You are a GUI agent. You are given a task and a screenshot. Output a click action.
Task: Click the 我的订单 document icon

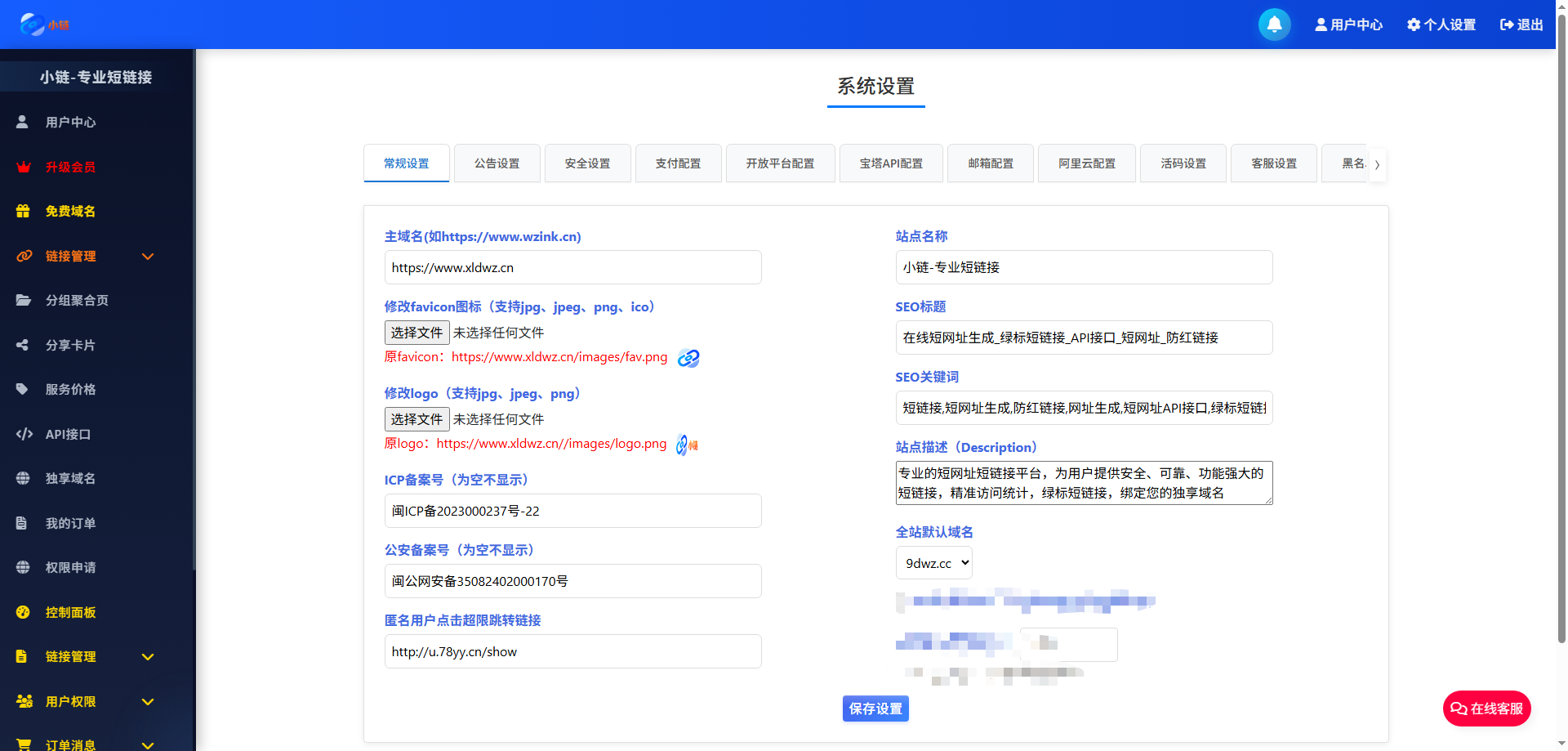pos(22,523)
